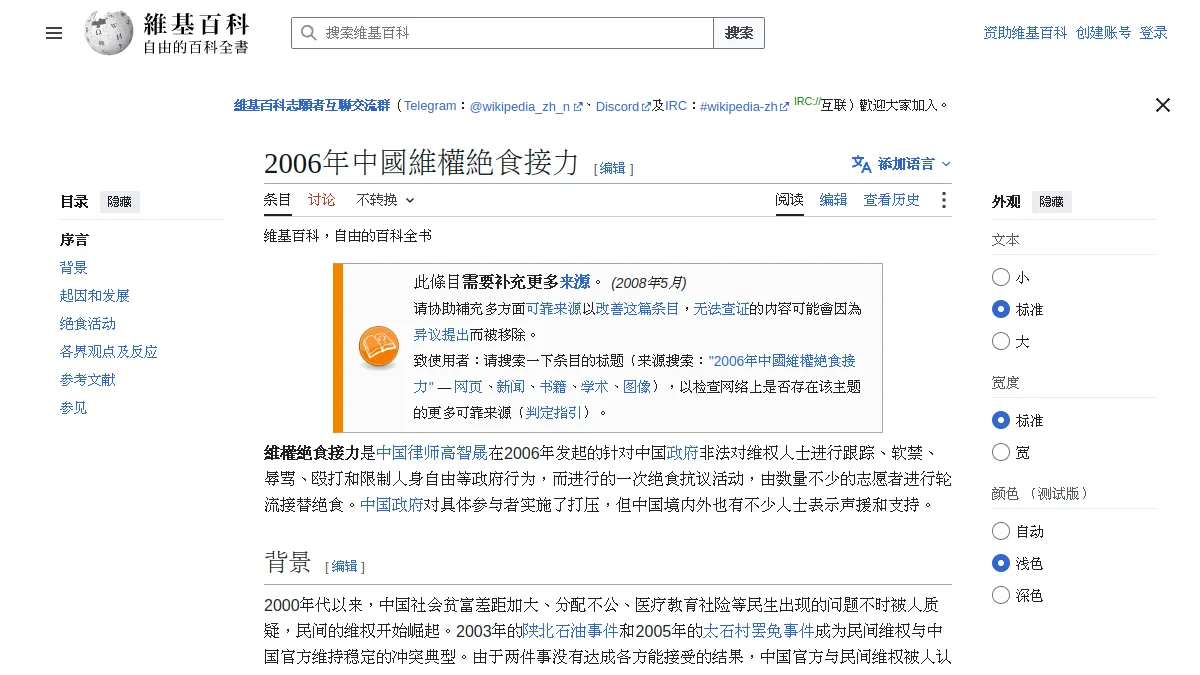This screenshot has height=675, width=1200.
Task: Select the 标准 width option
Action: click(1001, 420)
